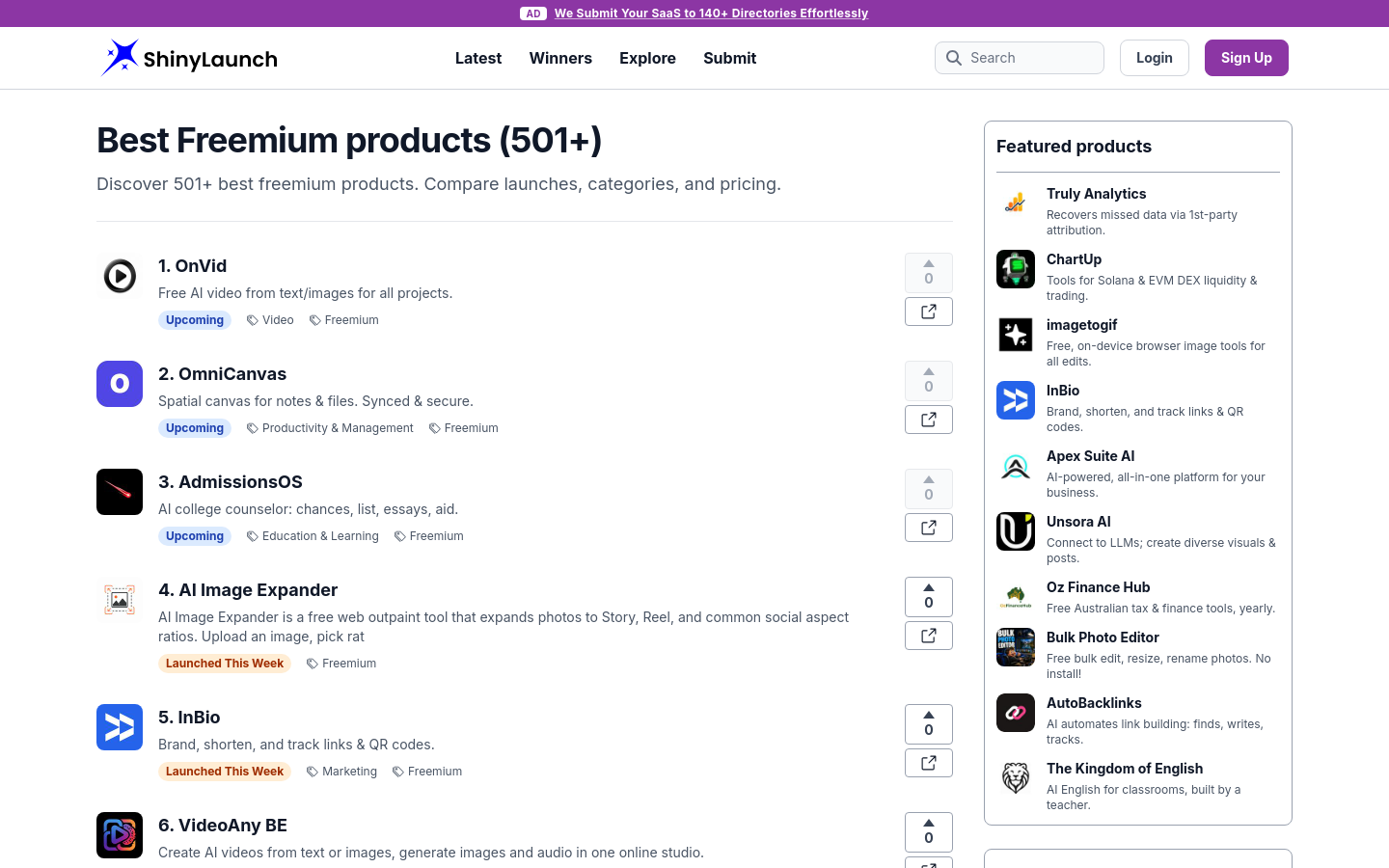Click the search magnifier icon
Image resolution: width=1389 pixels, height=868 pixels.
tap(954, 58)
